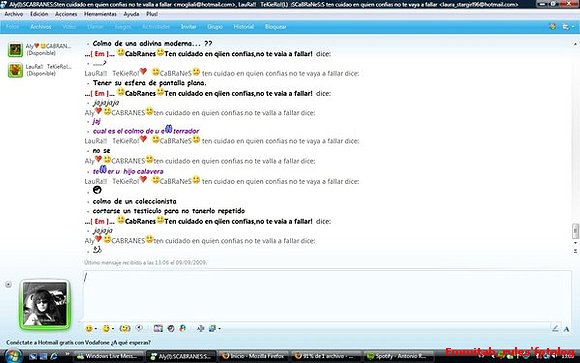This screenshot has width=580, height=363.
Task: Open the Acciones menu
Action: pos(66,14)
